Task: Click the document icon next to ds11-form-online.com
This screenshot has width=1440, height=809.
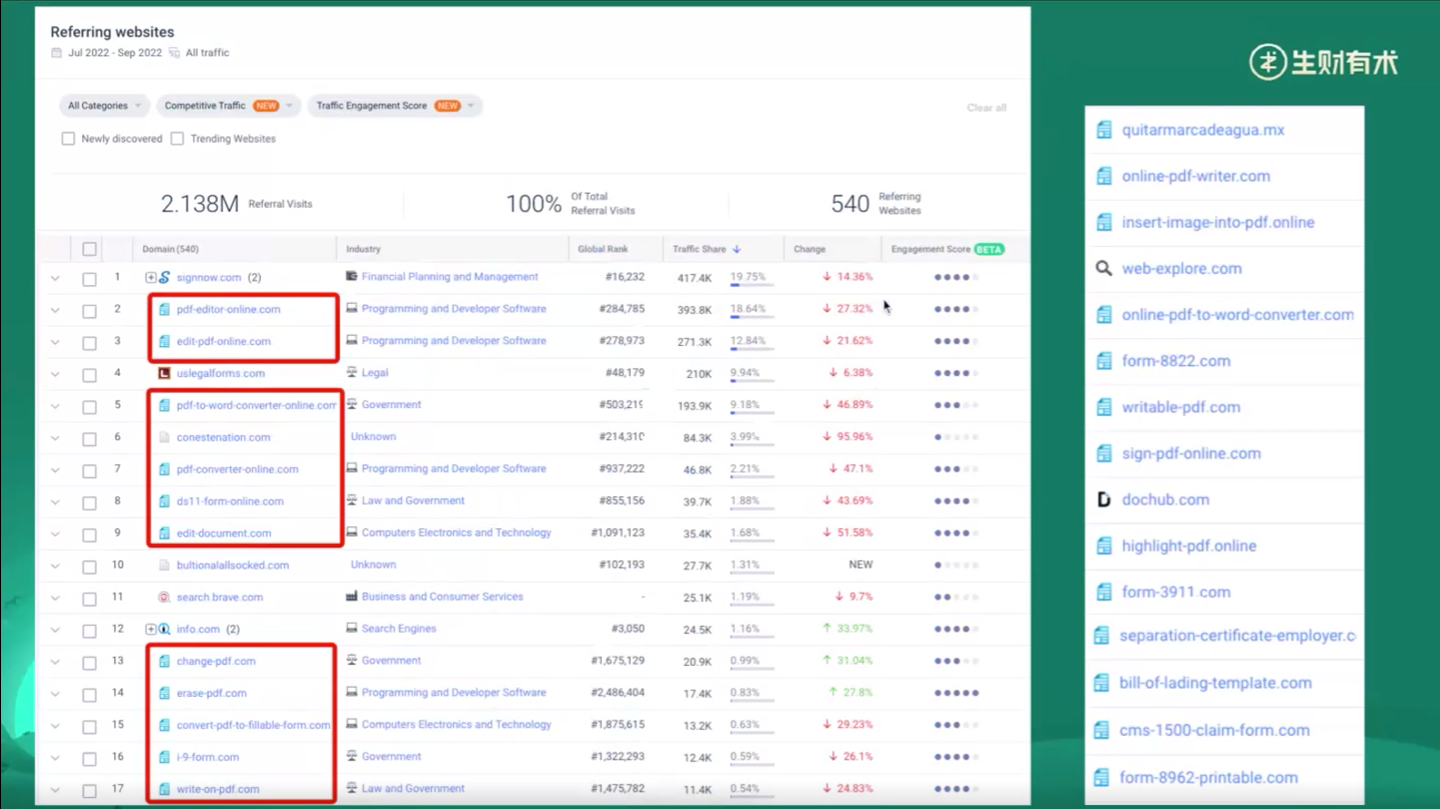Action: point(165,501)
